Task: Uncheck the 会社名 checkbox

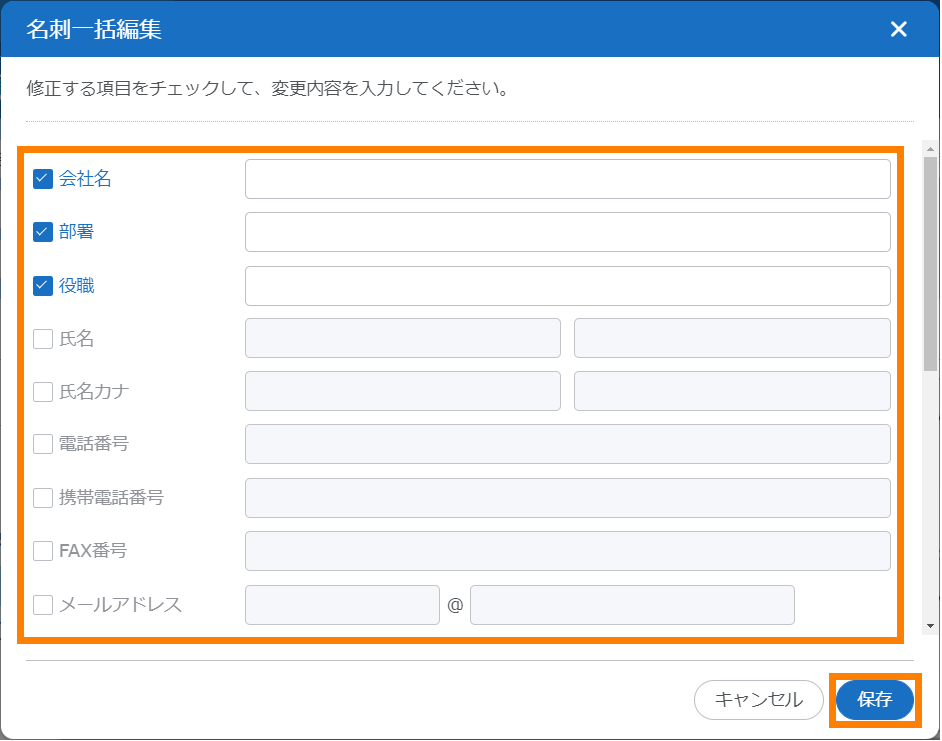Action: point(43,179)
